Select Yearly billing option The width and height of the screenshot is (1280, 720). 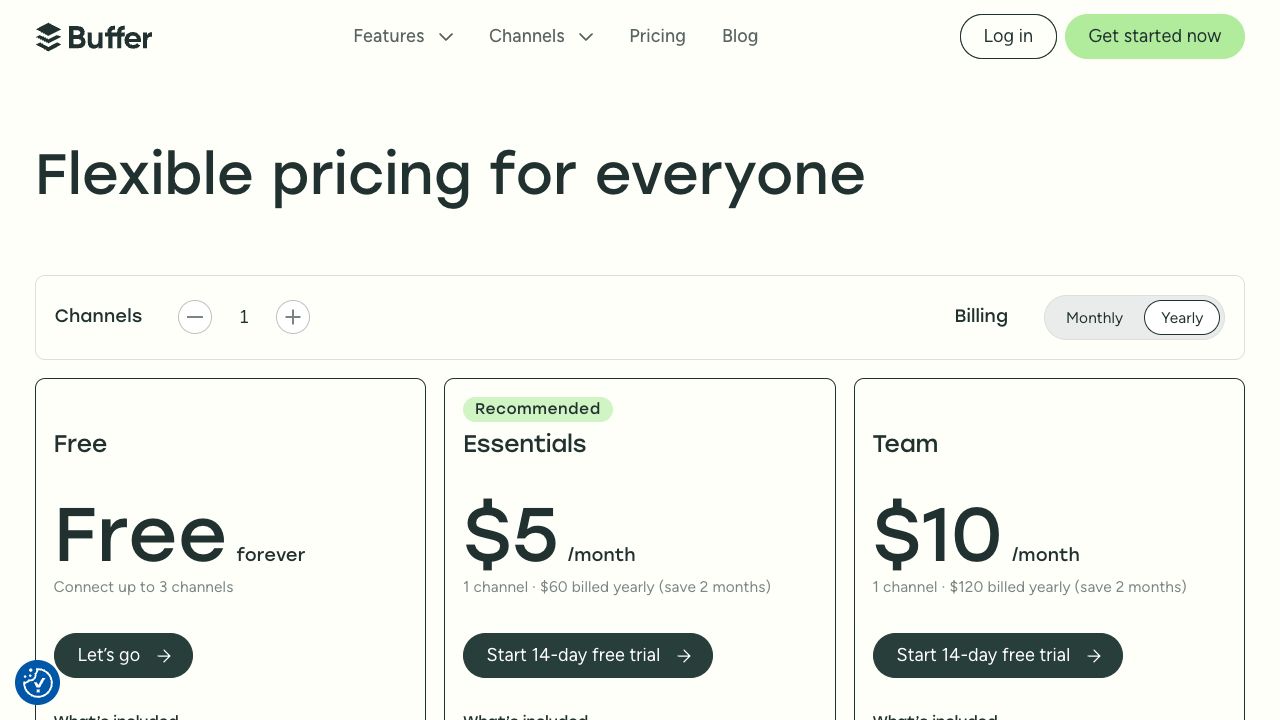click(1181, 318)
